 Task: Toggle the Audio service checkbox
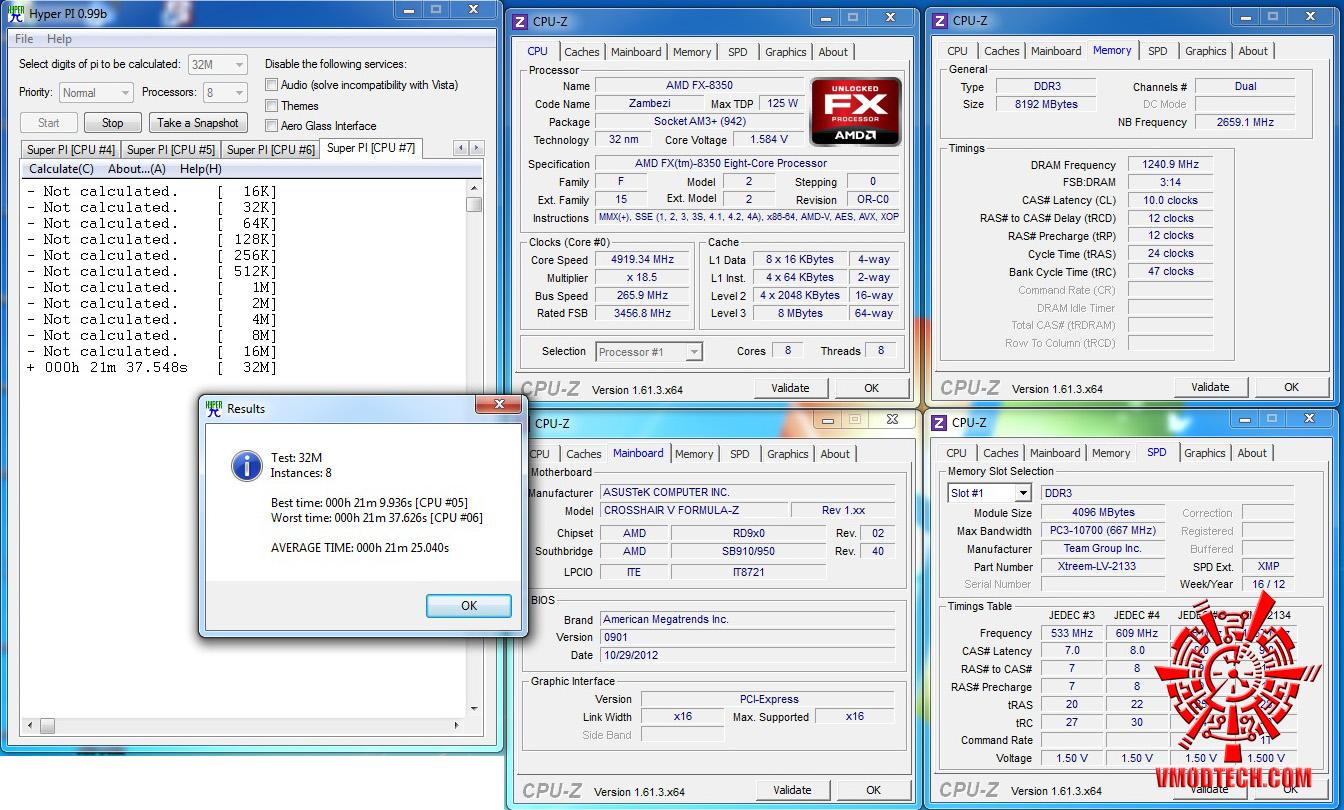[x=271, y=85]
